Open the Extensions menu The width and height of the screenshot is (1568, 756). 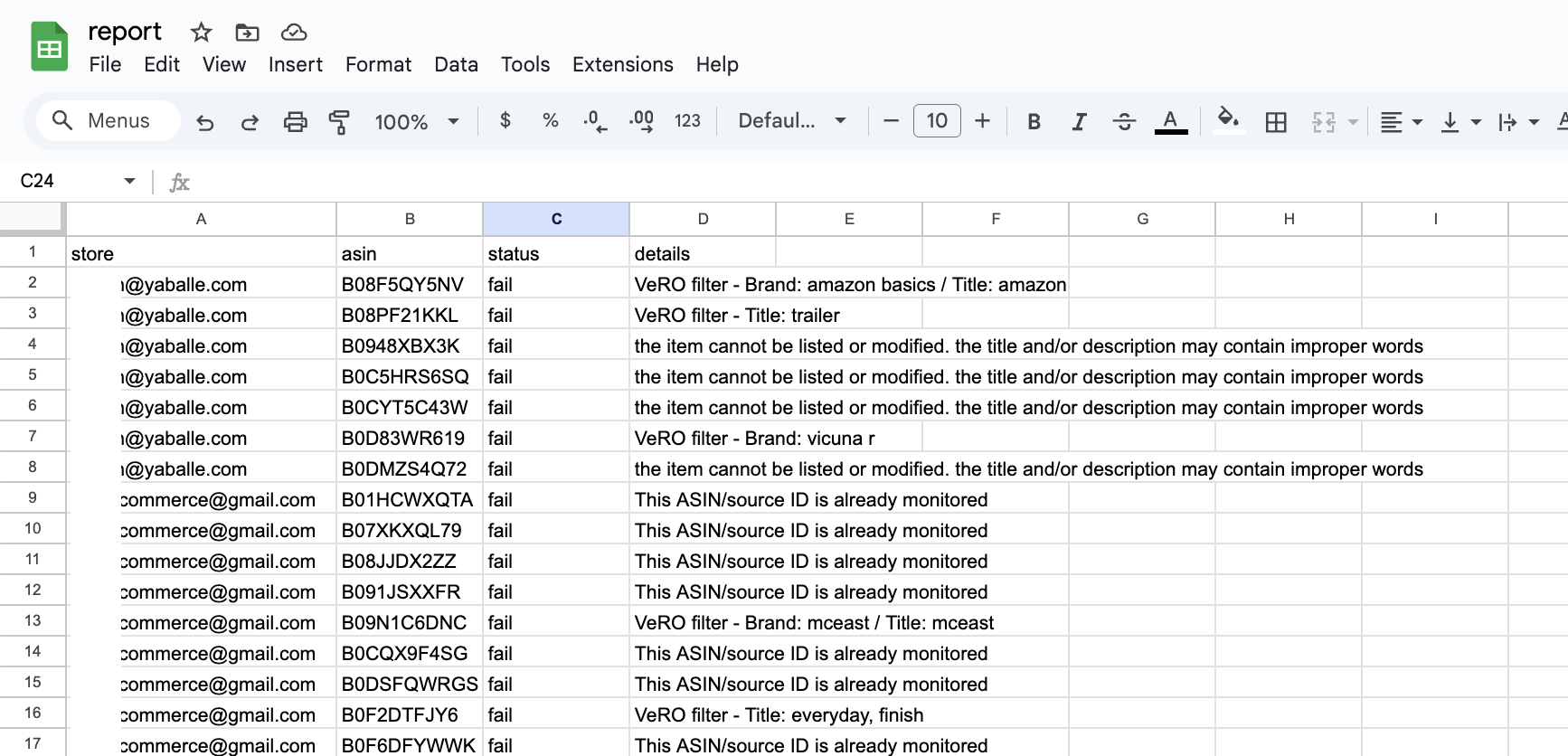[623, 64]
